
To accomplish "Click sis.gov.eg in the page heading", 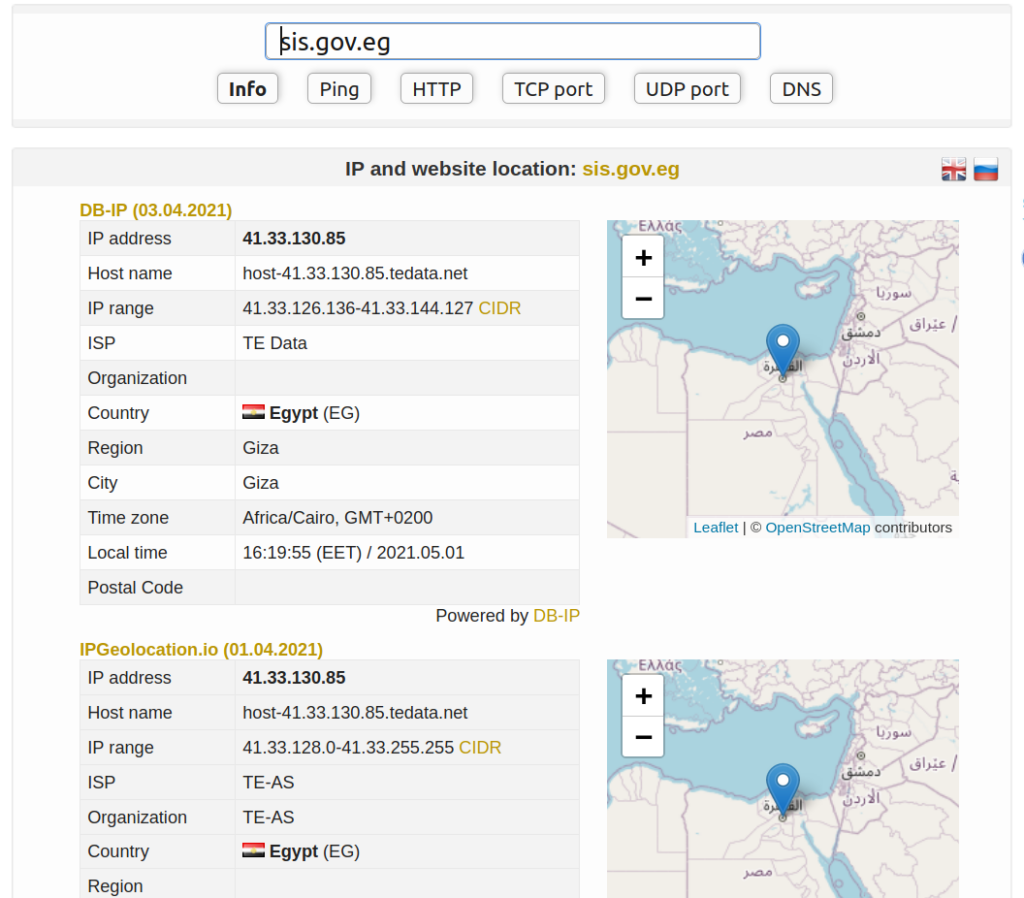I will click(631, 169).
